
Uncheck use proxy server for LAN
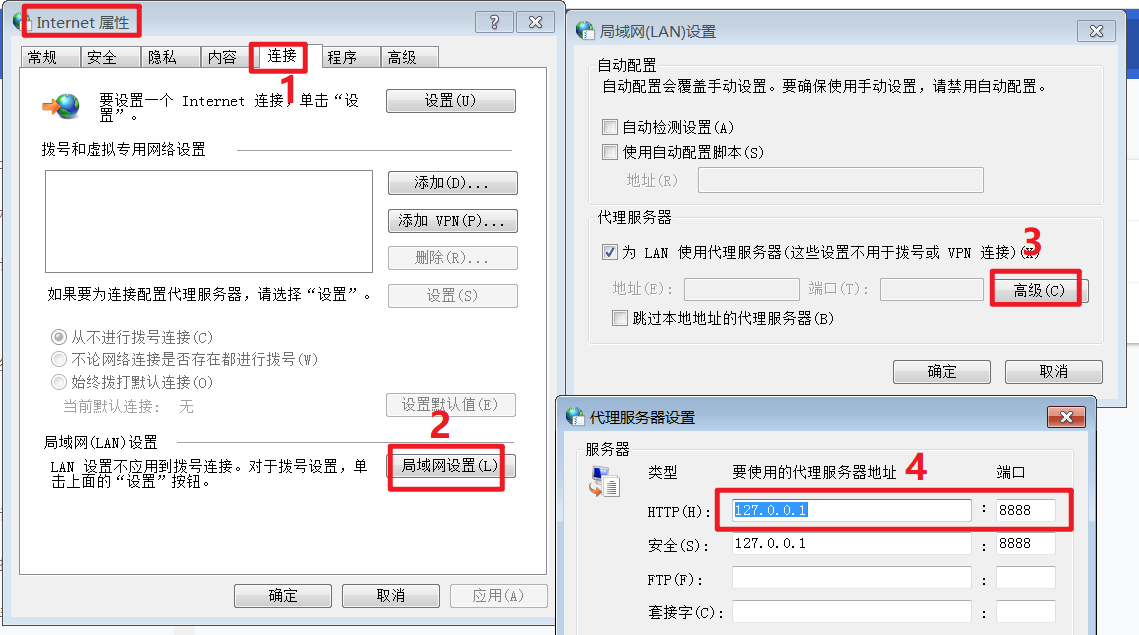tap(610, 252)
